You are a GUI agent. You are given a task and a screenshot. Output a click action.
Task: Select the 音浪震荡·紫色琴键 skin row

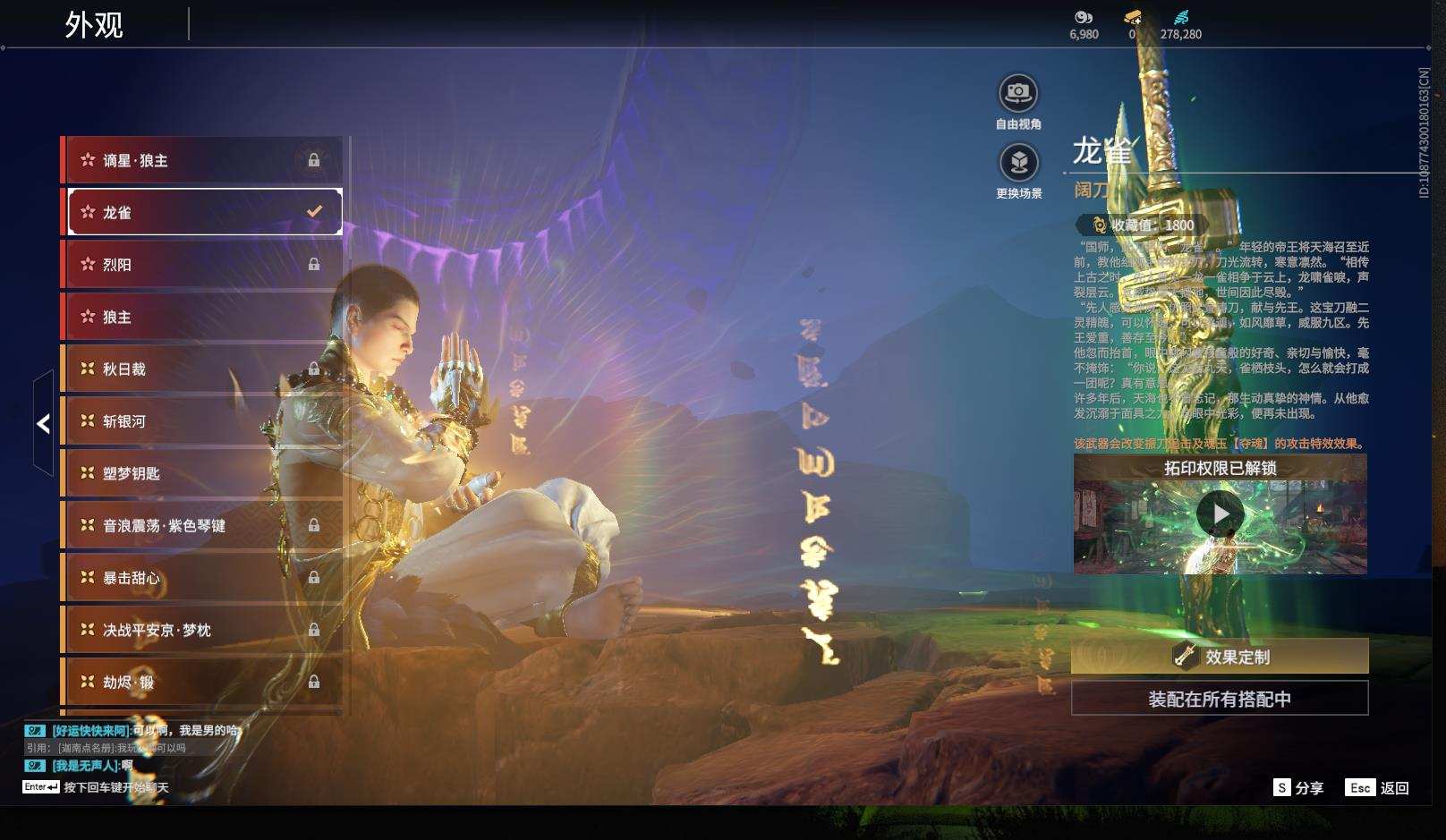(x=202, y=525)
